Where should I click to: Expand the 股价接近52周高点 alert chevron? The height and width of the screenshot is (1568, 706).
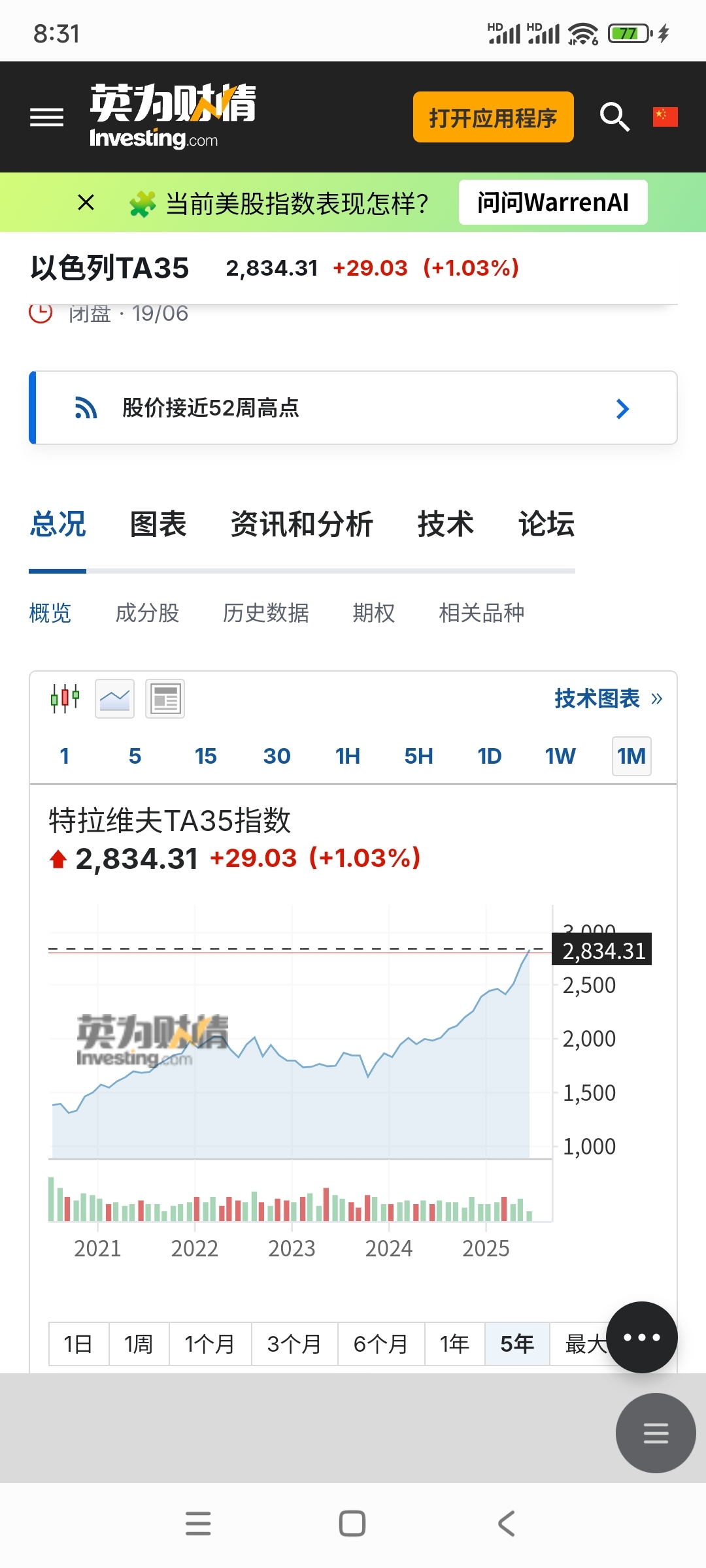pyautogui.click(x=622, y=408)
